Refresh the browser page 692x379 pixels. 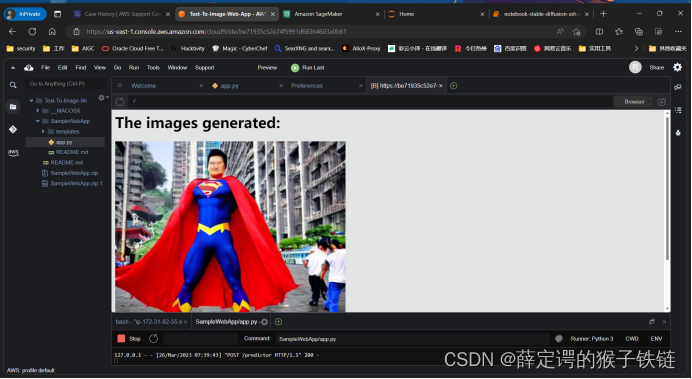click(x=32, y=32)
